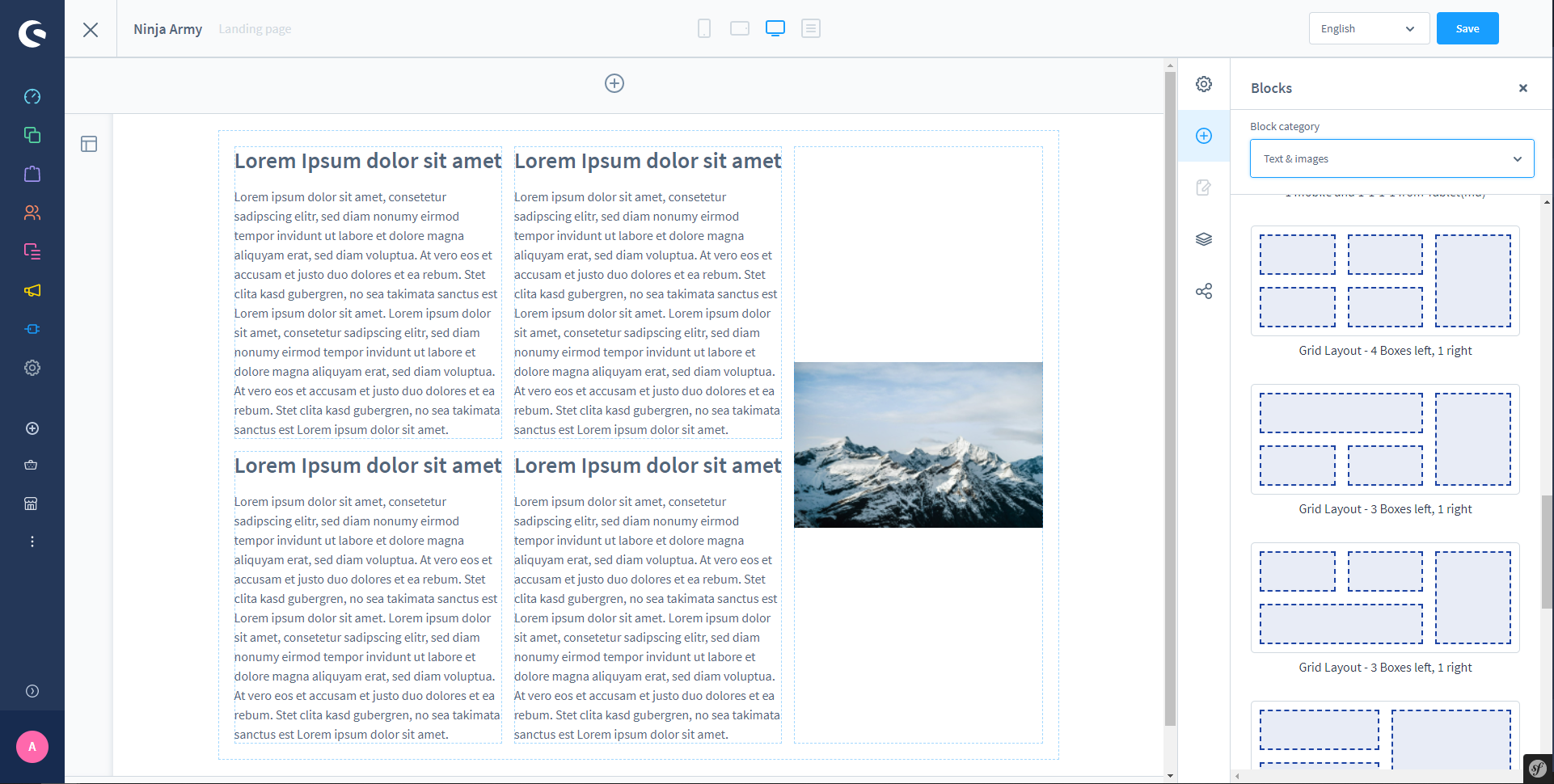Click the circled plus icon in left sidebar
The image size is (1554, 784).
tap(32, 428)
